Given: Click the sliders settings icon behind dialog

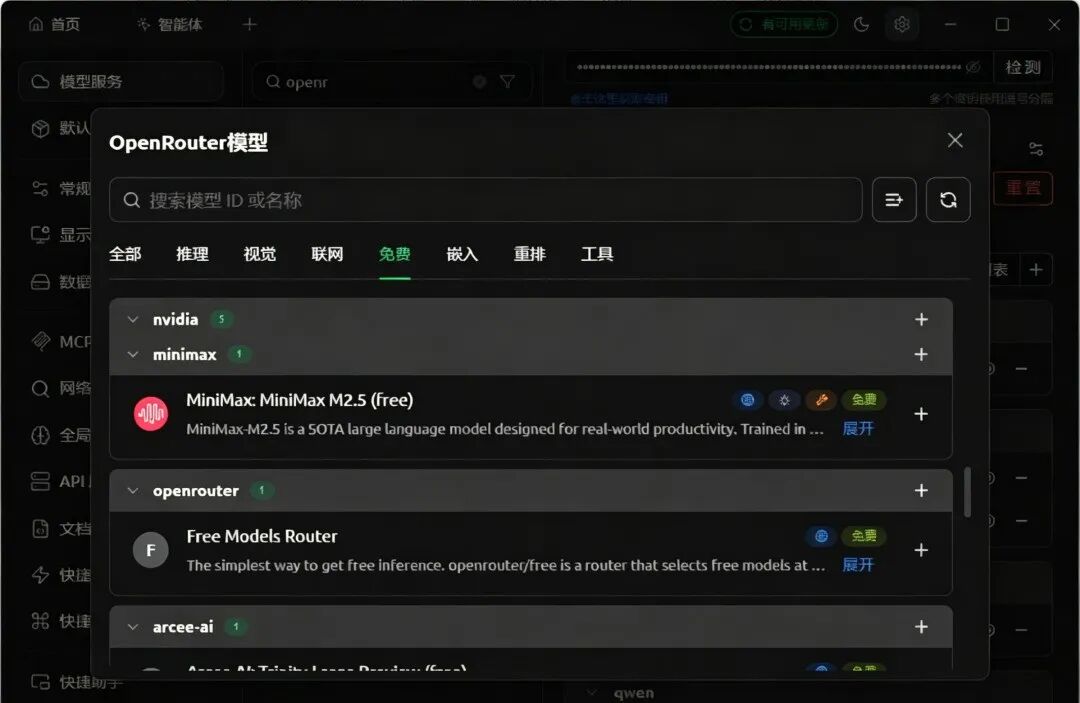Looking at the screenshot, I should (x=1035, y=149).
